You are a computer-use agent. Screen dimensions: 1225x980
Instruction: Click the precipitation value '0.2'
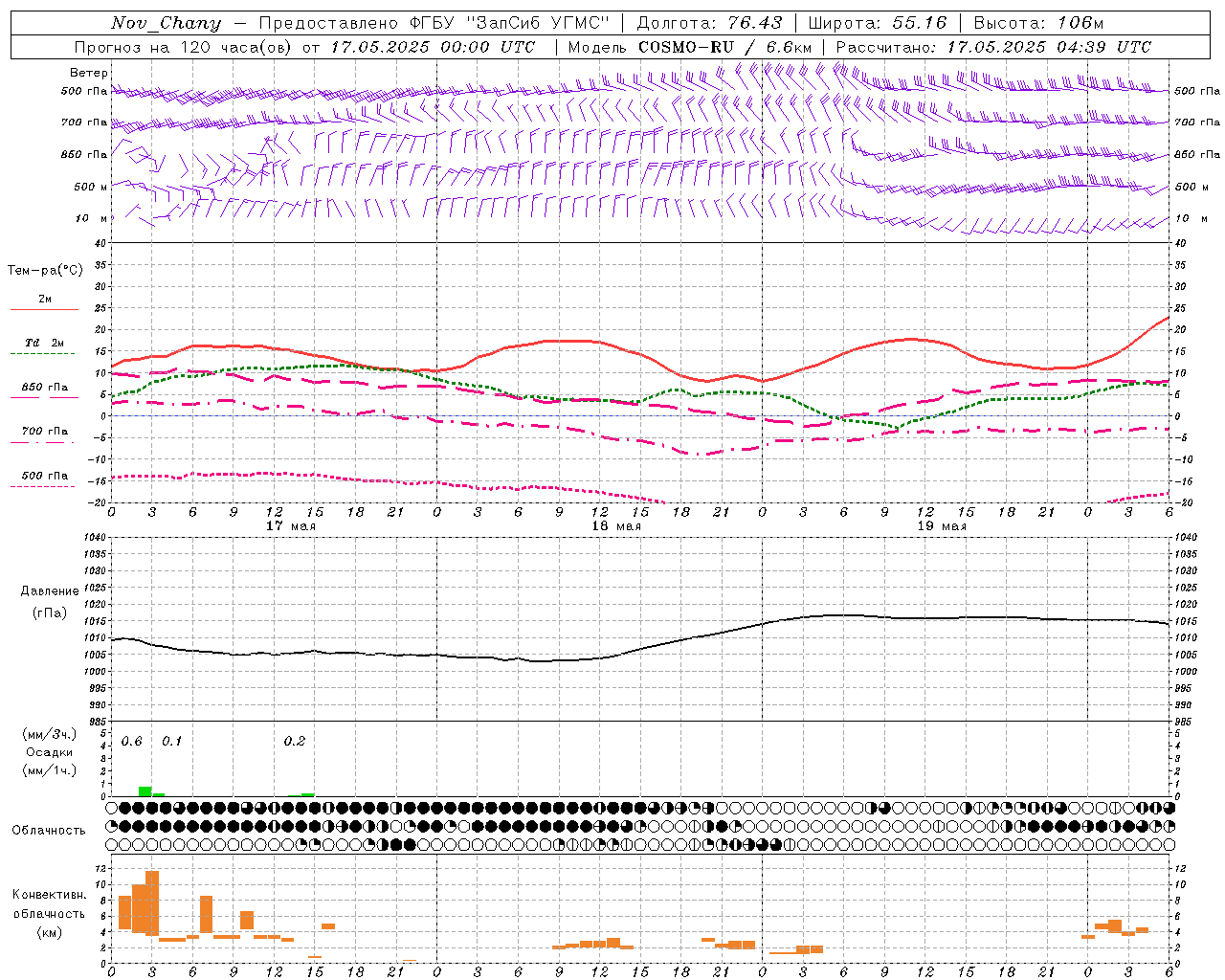(295, 741)
